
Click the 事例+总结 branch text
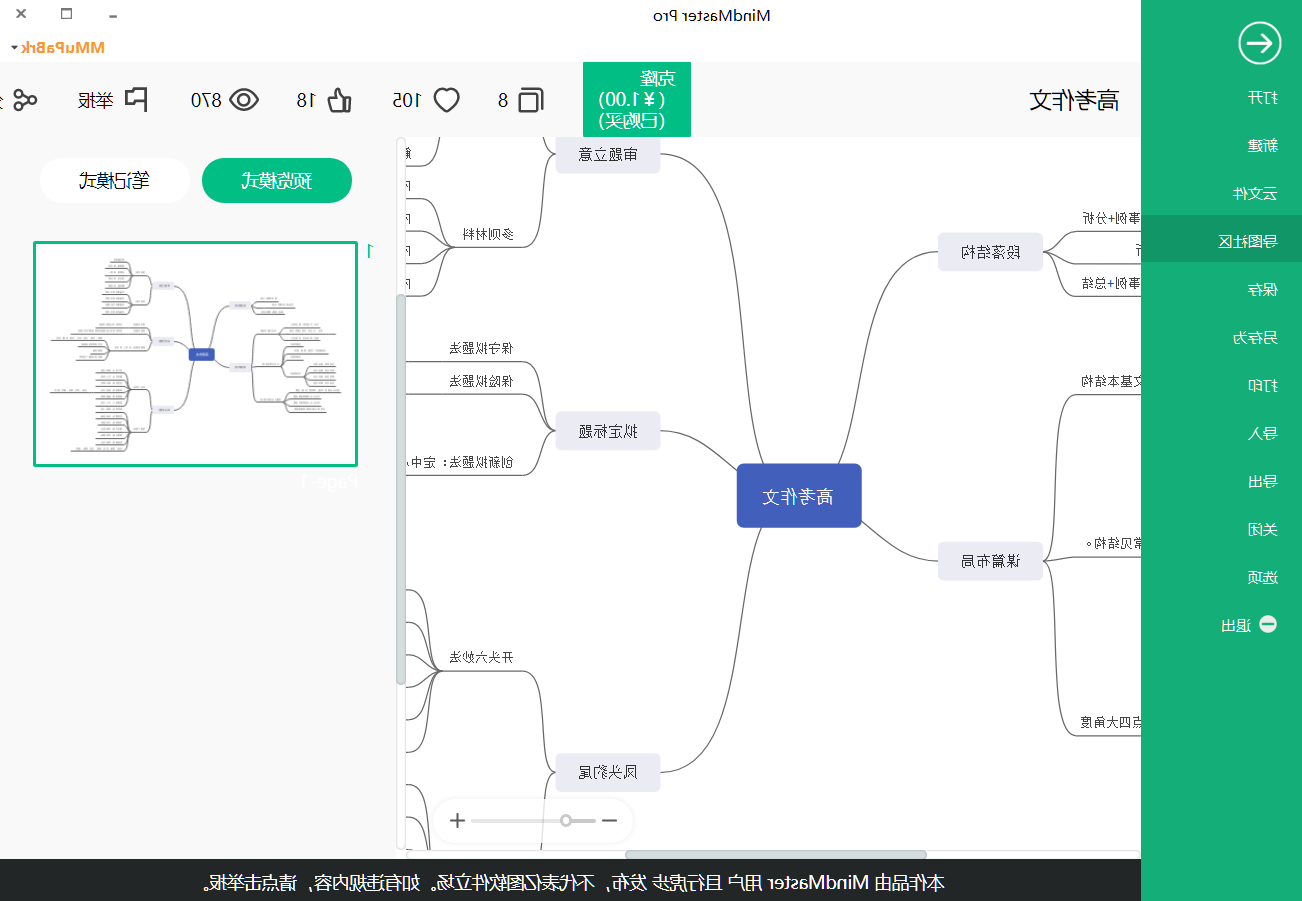coord(1112,283)
